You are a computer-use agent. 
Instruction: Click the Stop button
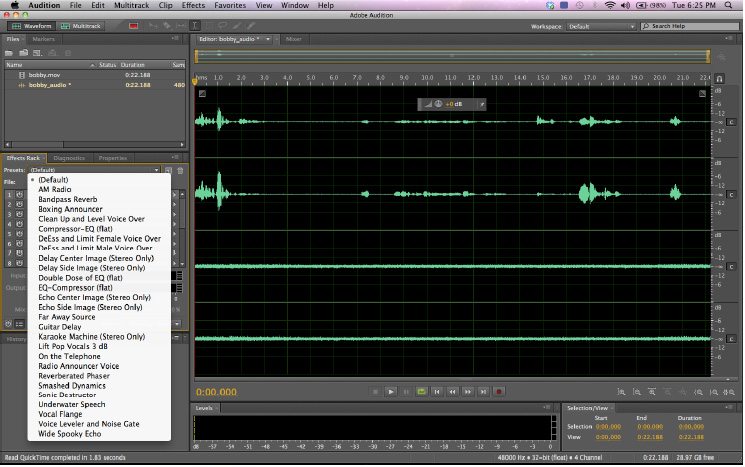[375, 392]
